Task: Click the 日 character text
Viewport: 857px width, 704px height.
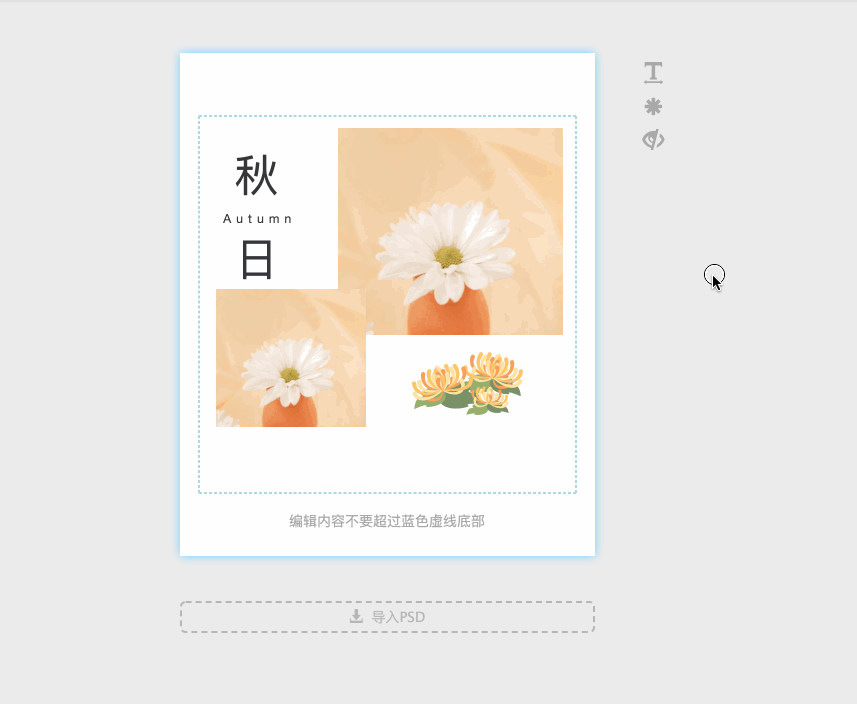Action: pyautogui.click(x=257, y=260)
